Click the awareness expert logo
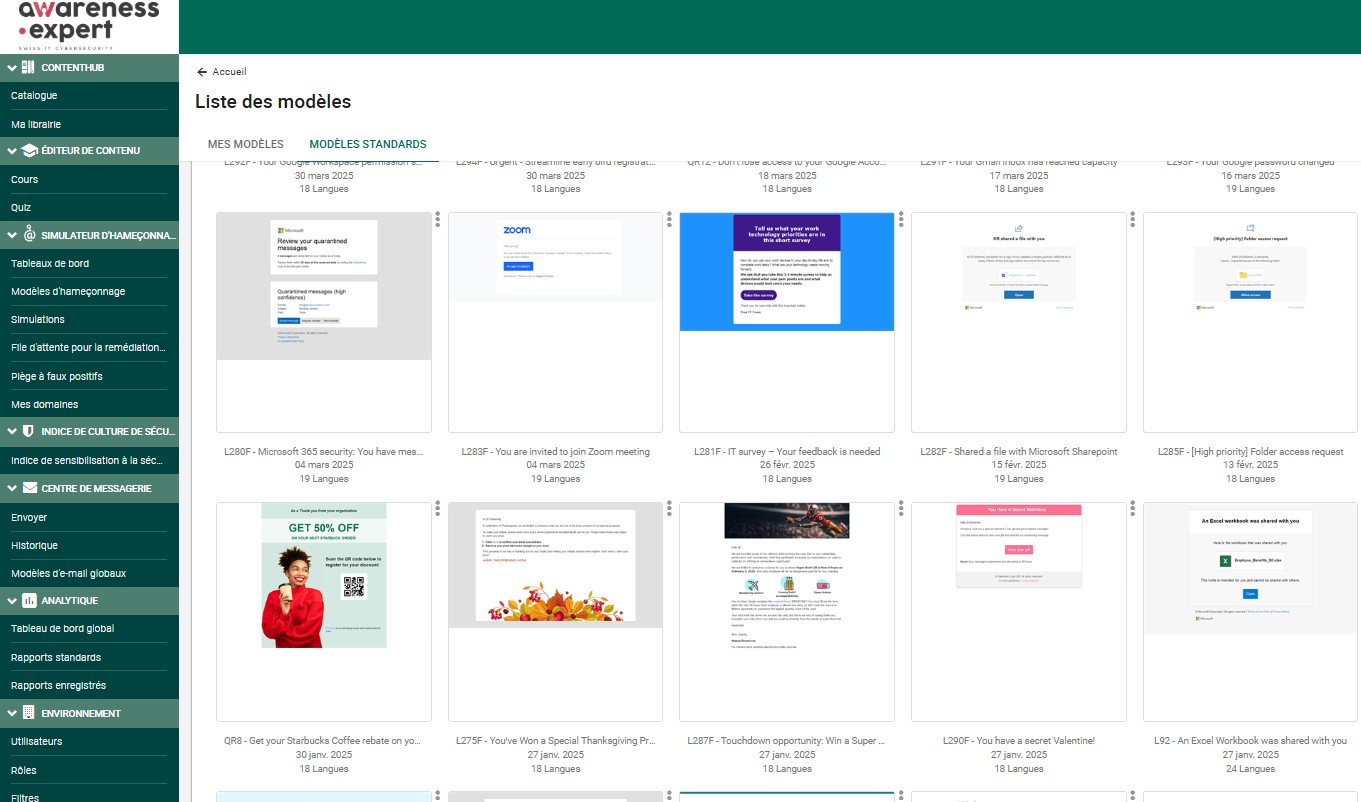 (x=89, y=26)
